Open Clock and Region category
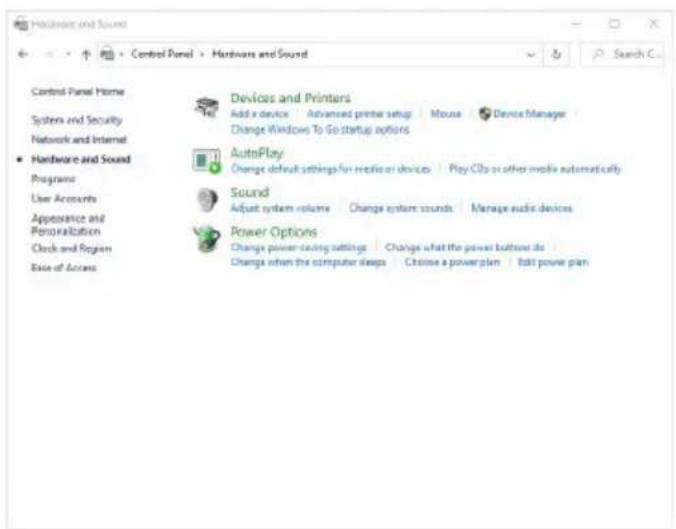This screenshot has width=676, height=529. coord(71,248)
